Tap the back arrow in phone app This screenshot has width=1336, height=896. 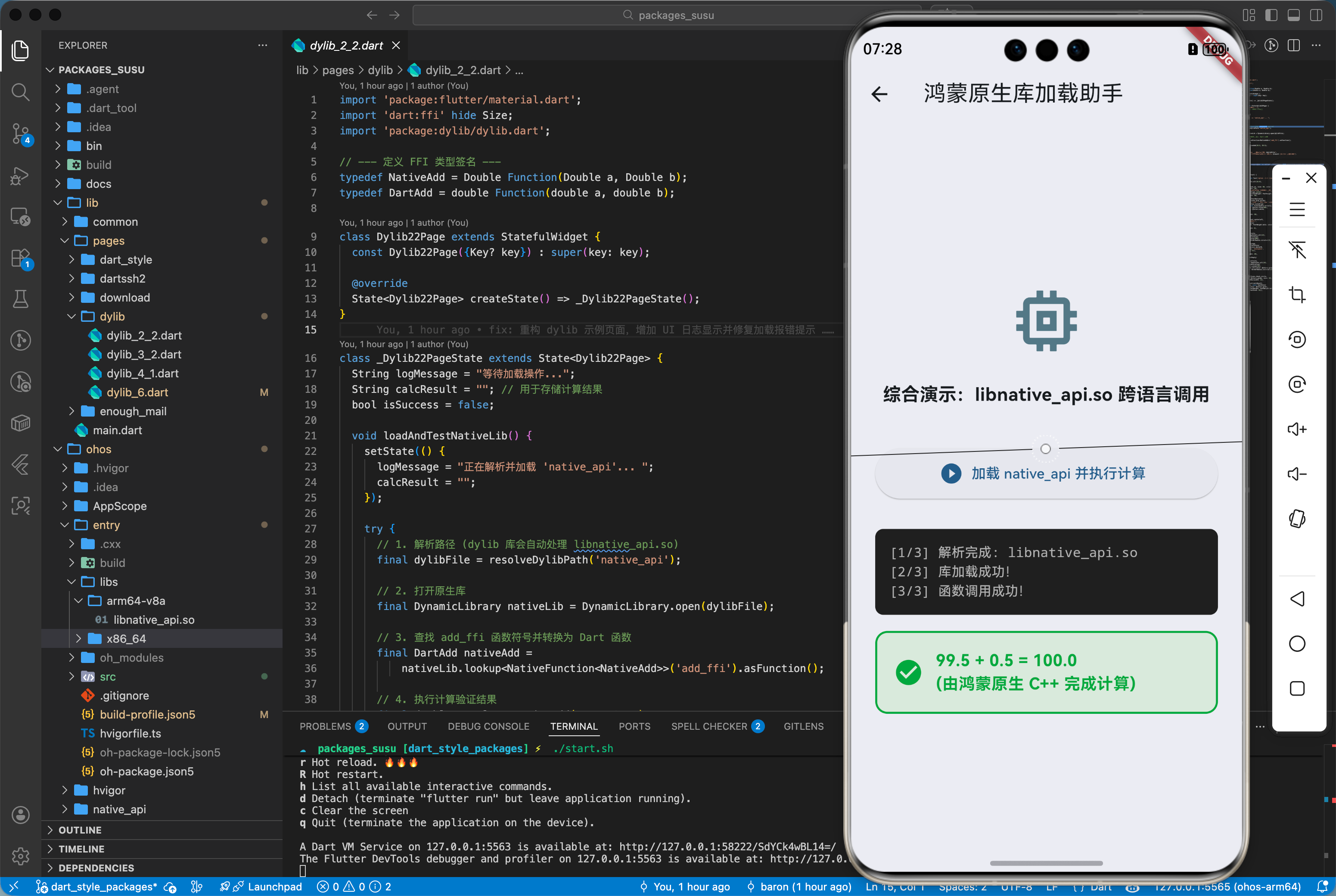pos(879,94)
